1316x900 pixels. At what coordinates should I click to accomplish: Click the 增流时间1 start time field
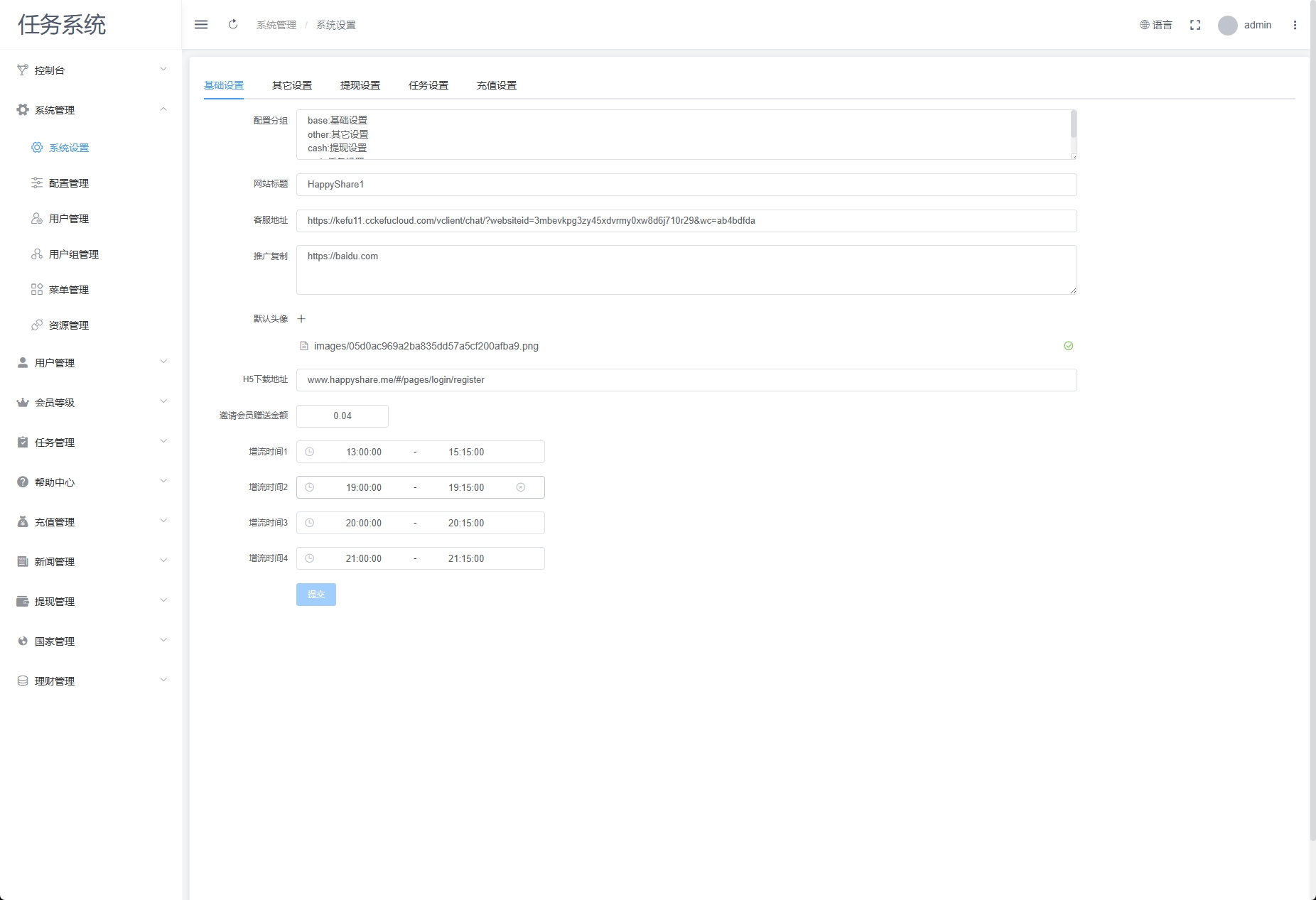(x=364, y=452)
